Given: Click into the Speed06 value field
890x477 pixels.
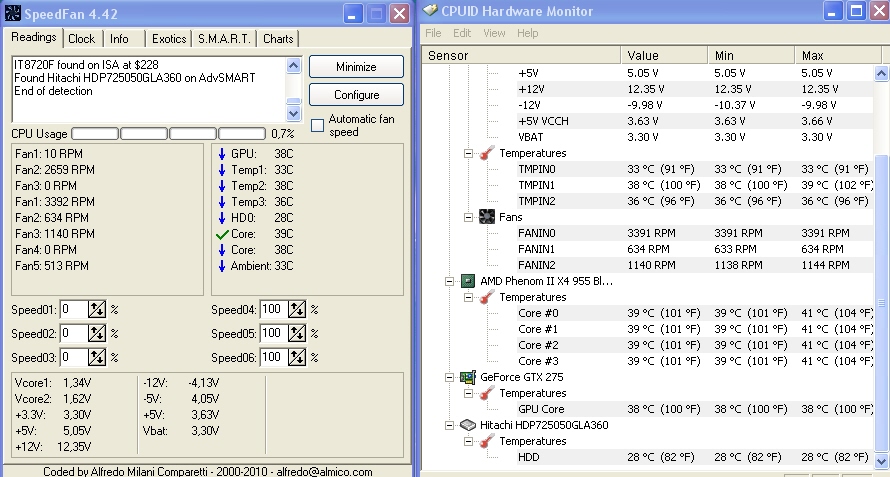Looking at the screenshot, I should pyautogui.click(x=274, y=357).
